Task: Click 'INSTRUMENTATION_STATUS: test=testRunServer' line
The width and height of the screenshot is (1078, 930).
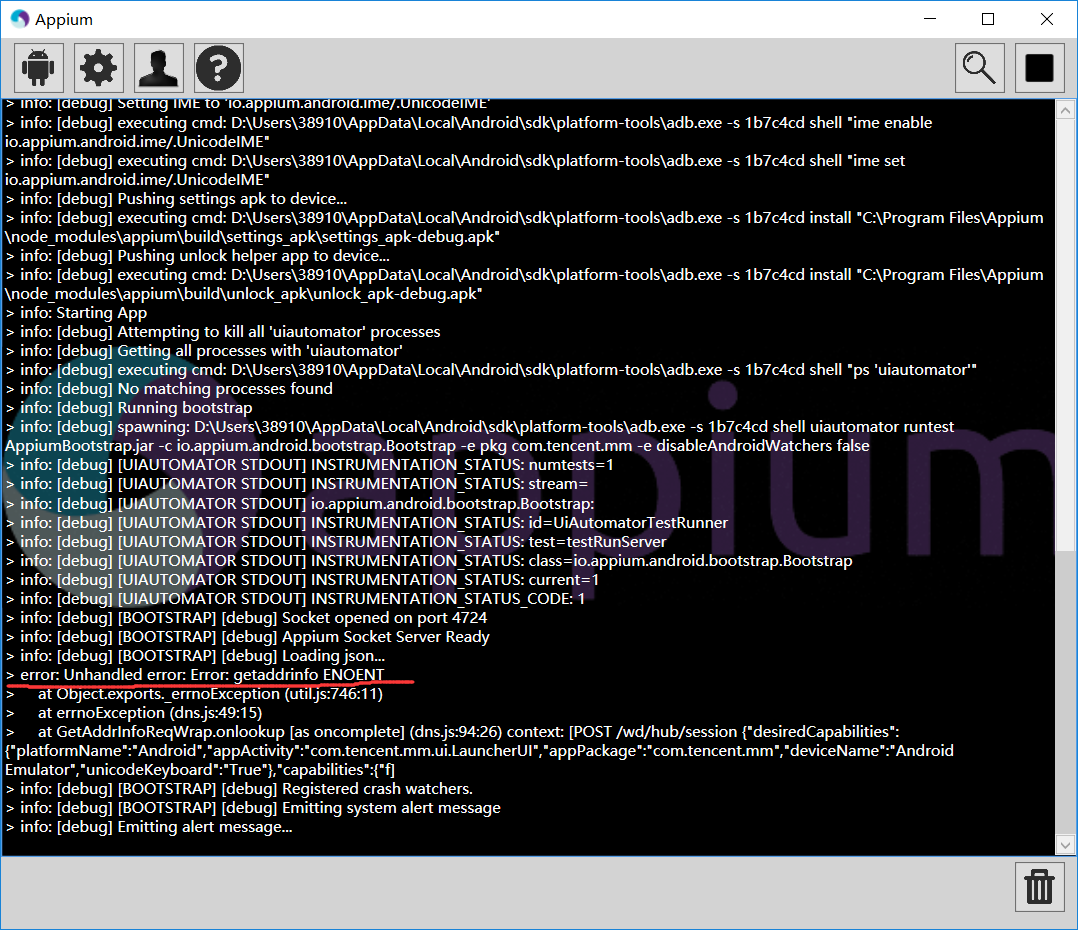Action: [x=336, y=542]
